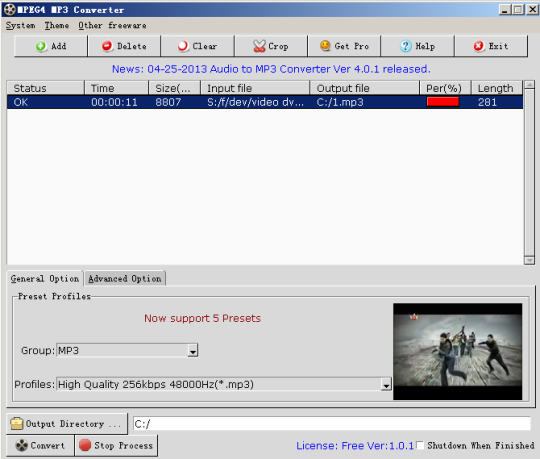Switch to the General Option tab
Image resolution: width=540 pixels, height=459 pixels.
pos(45,279)
